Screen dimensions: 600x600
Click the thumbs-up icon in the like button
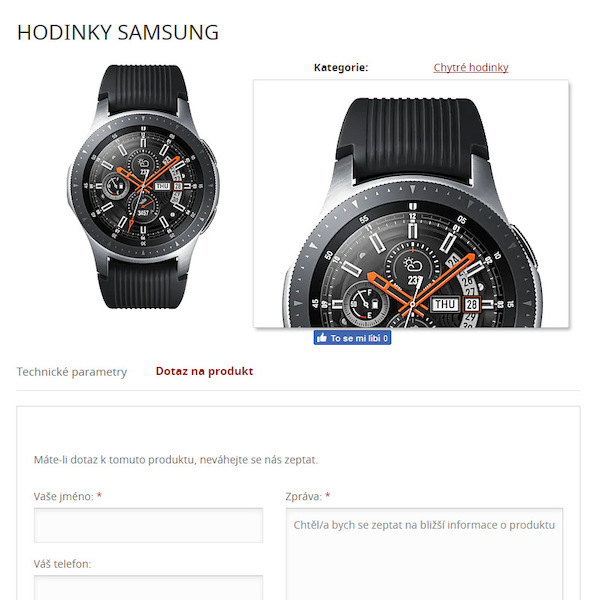tap(322, 338)
